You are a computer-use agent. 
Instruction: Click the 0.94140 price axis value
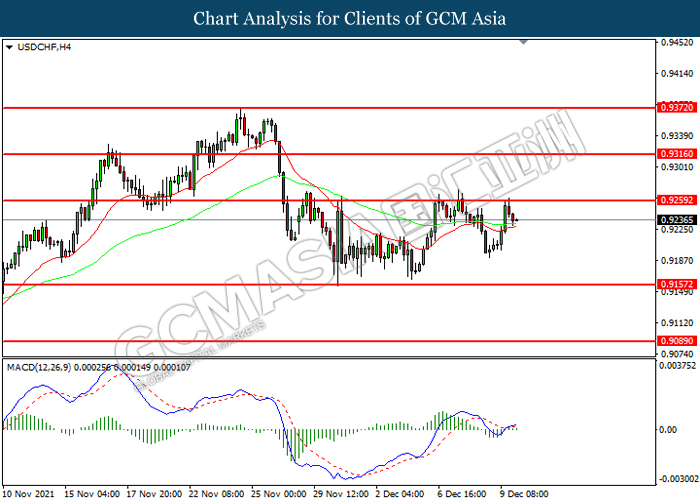tap(677, 74)
